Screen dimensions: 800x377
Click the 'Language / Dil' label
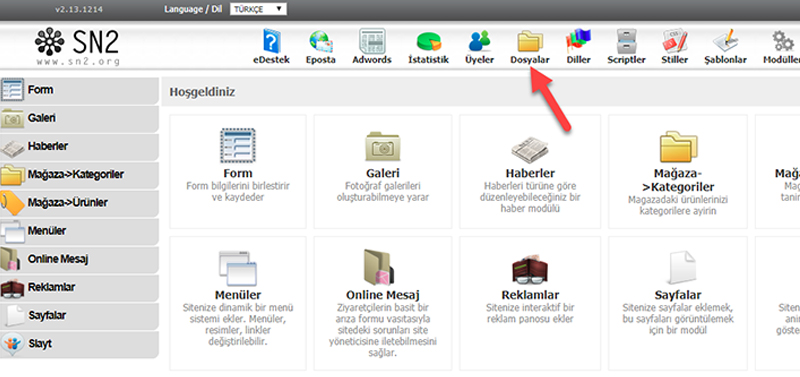[x=194, y=9]
